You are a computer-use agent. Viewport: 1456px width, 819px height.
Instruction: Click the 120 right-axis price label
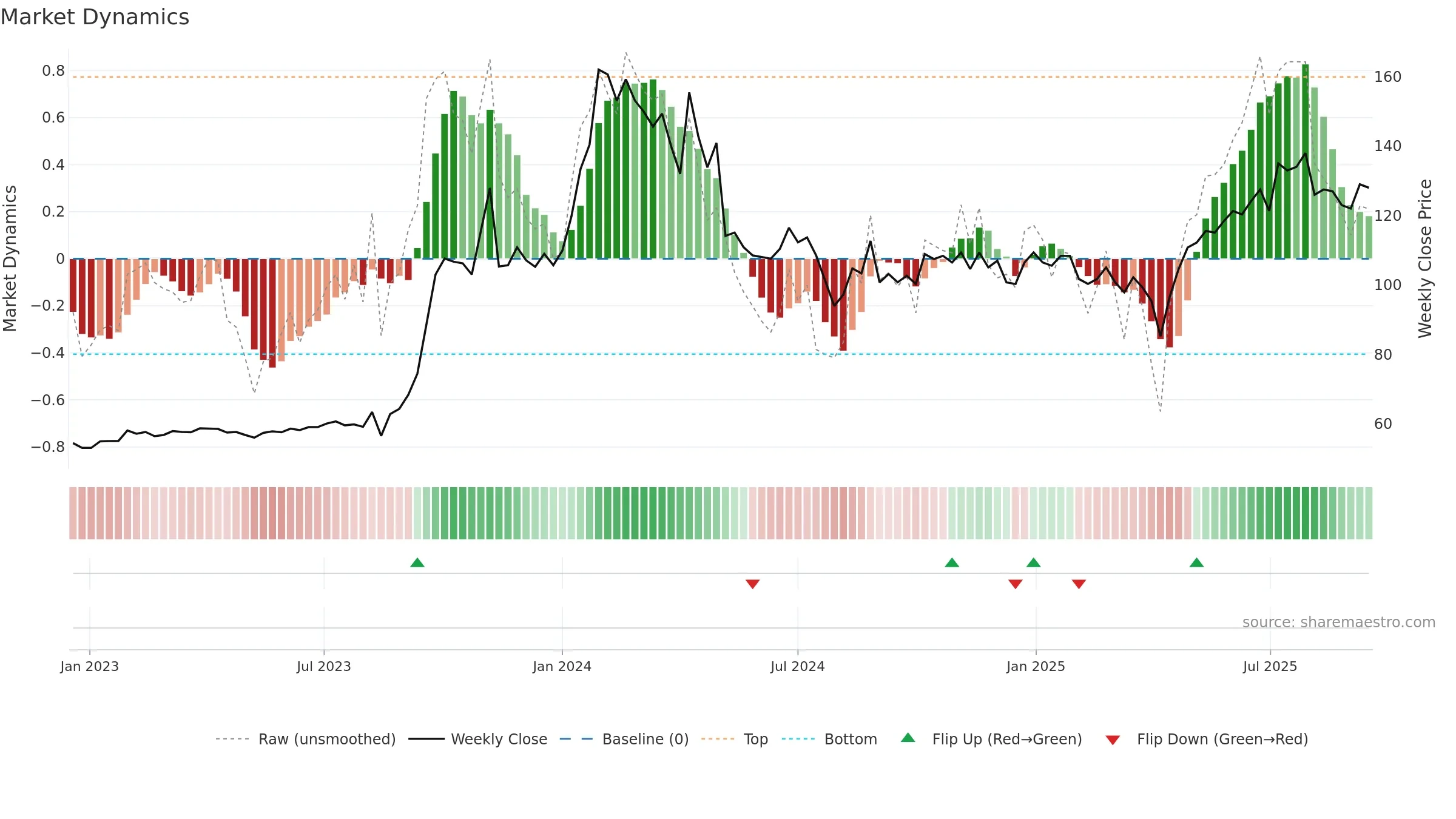point(1387,215)
